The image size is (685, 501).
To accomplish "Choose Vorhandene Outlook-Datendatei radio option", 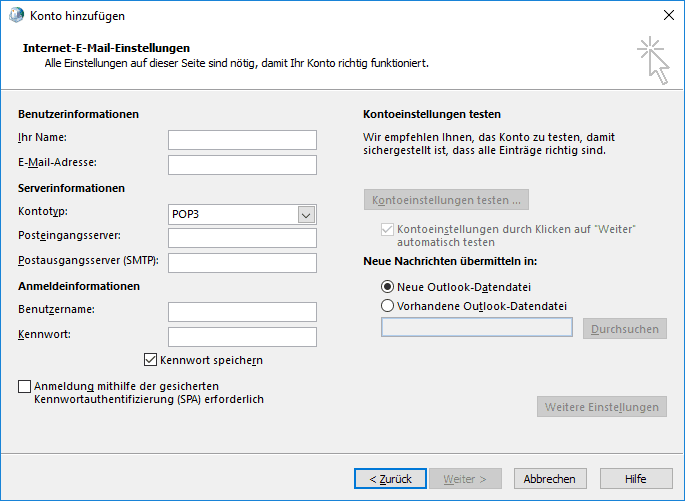I will (x=388, y=306).
